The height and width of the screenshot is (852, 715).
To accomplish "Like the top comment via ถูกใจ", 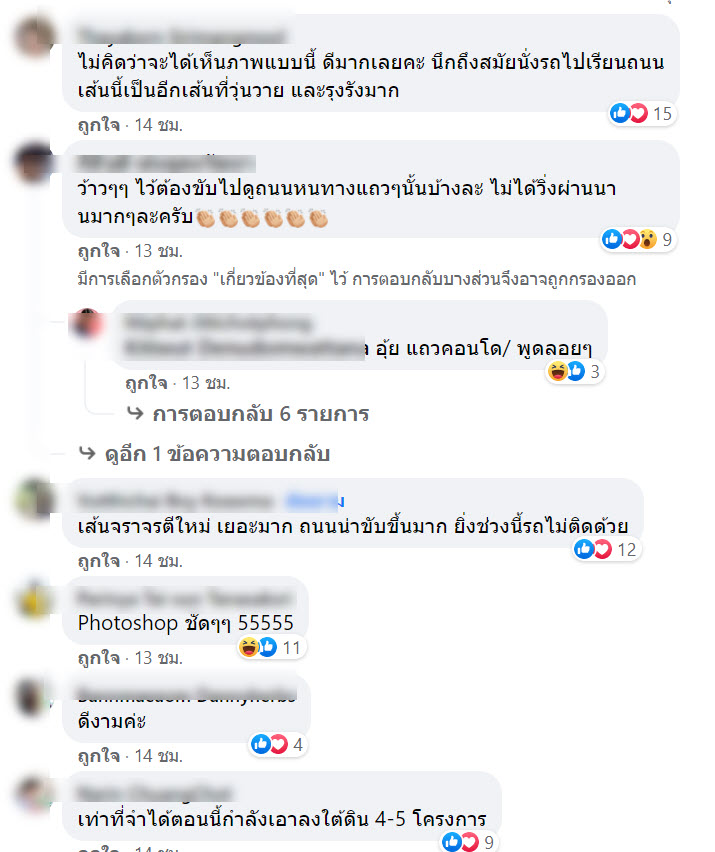I will pyautogui.click(x=99, y=126).
